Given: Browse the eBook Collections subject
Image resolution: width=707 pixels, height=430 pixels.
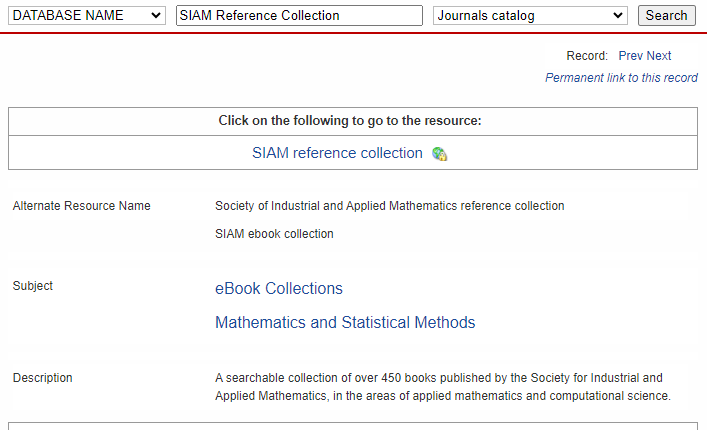Looking at the screenshot, I should point(279,288).
